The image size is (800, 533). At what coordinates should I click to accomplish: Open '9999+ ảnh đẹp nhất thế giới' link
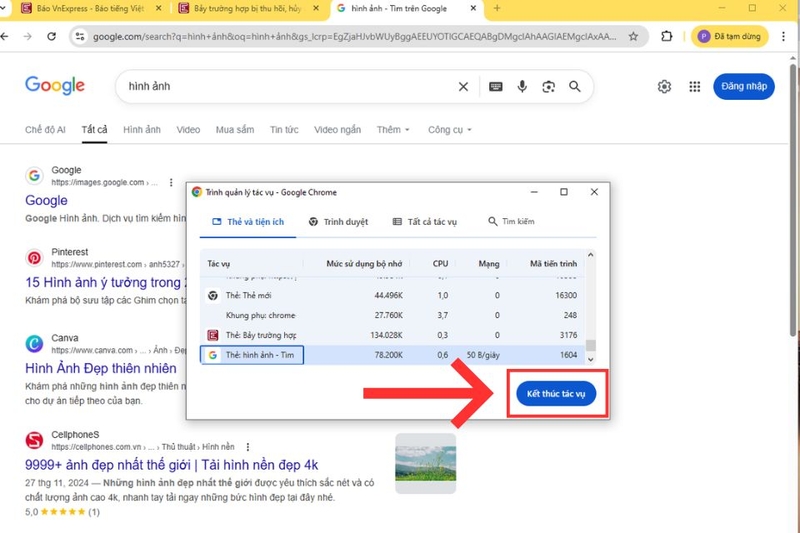[171, 465]
